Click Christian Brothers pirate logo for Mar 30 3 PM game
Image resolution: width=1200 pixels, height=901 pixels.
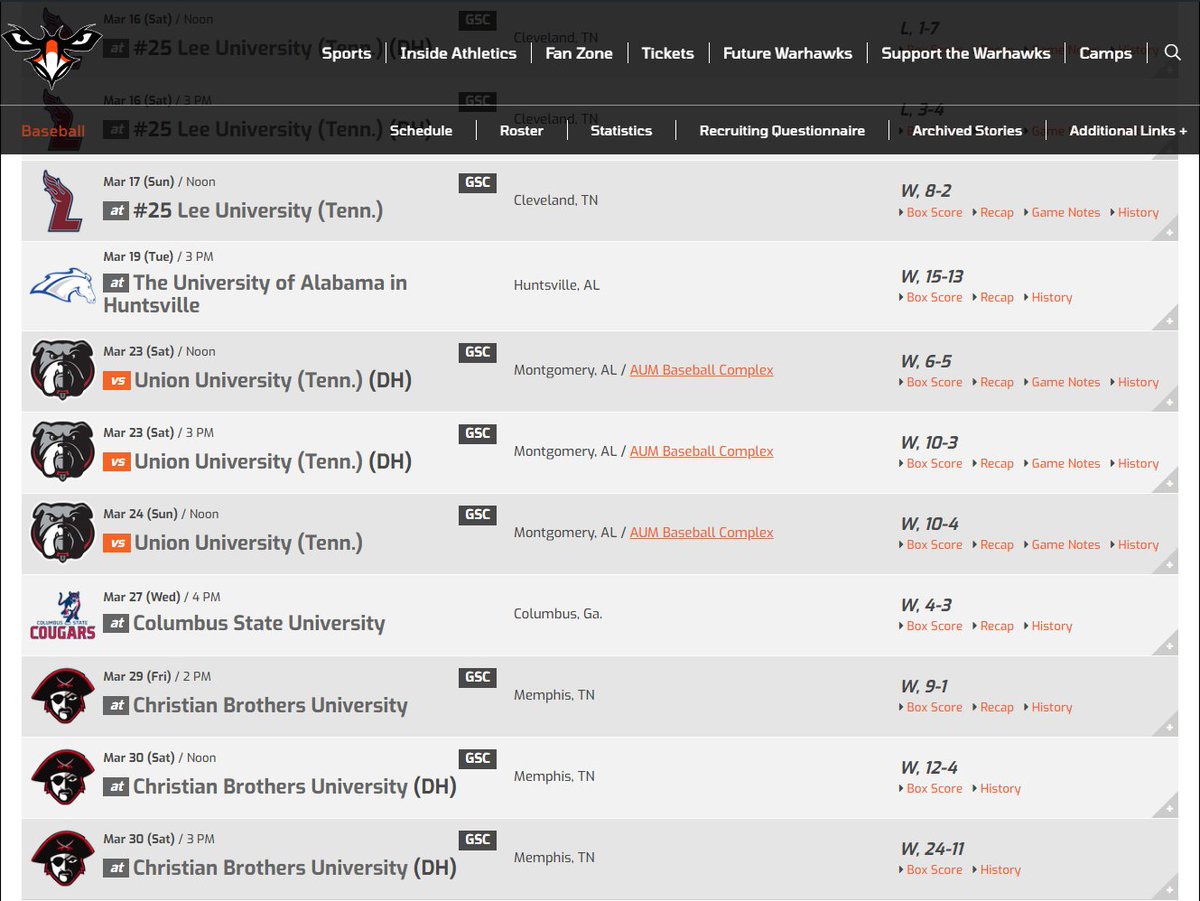point(63,858)
